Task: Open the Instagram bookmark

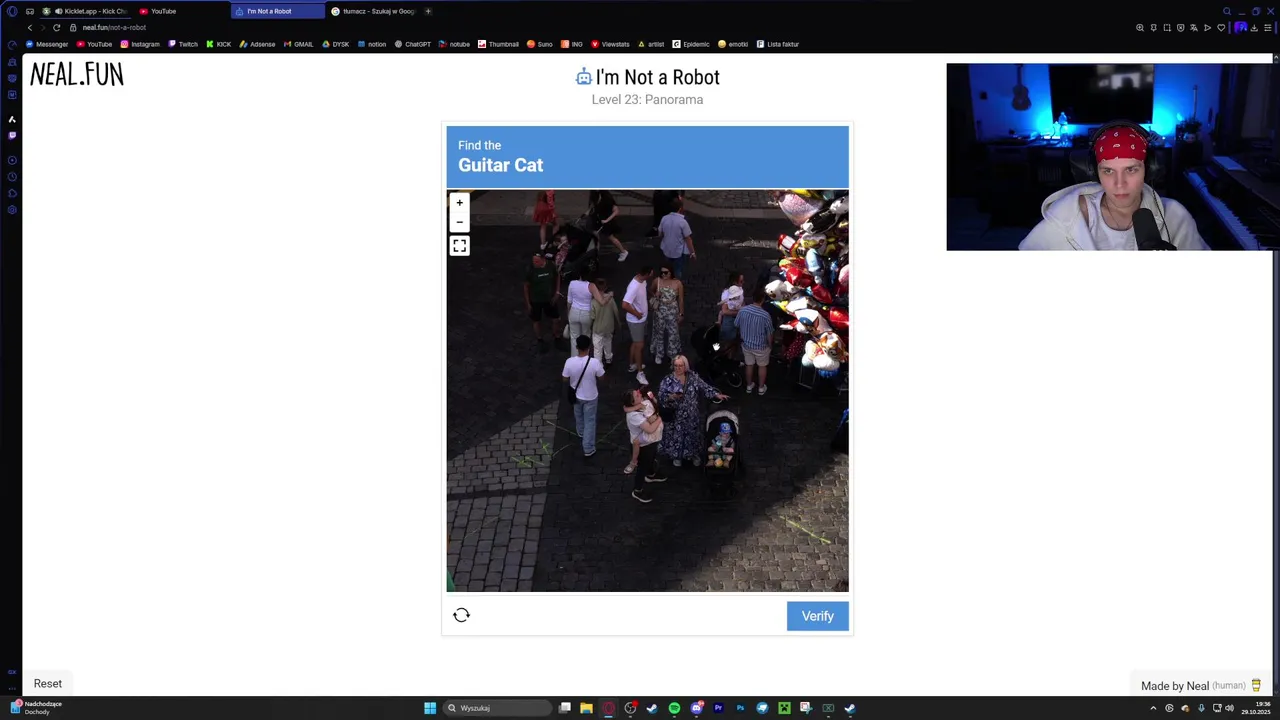Action: pos(140,44)
